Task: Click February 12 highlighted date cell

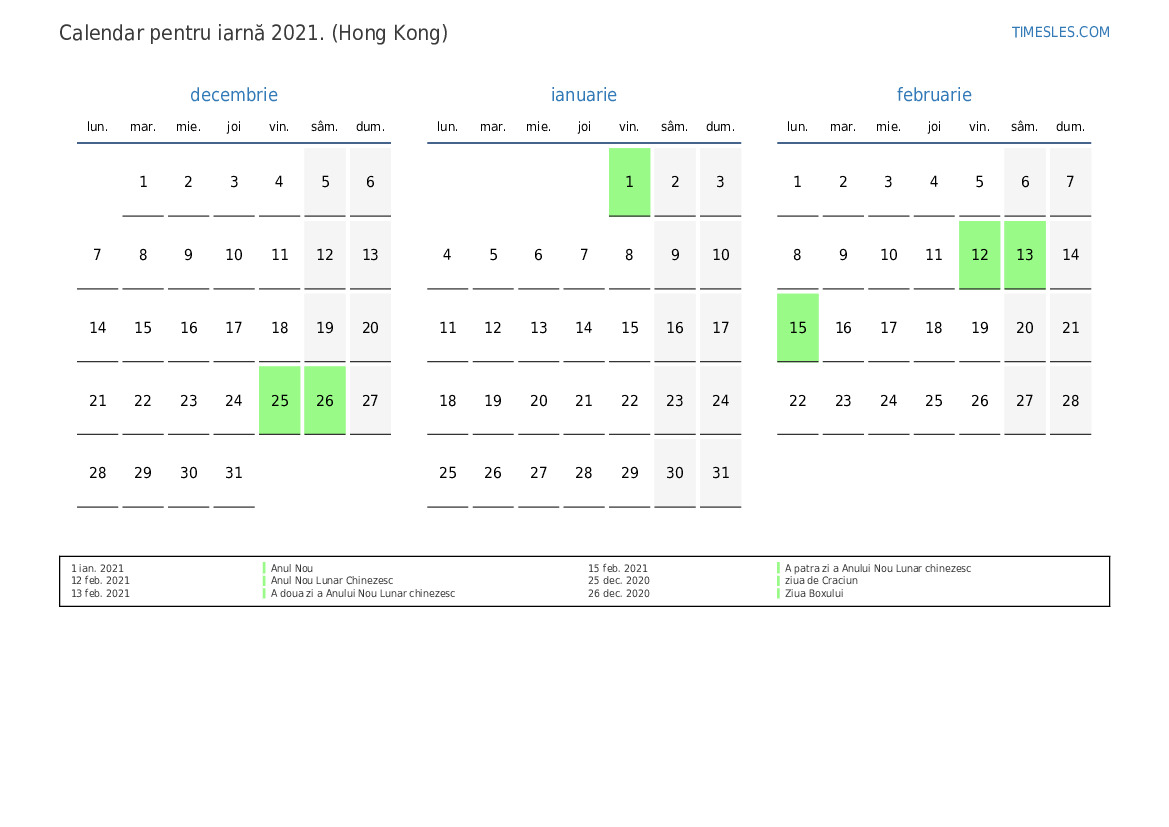Action: click(x=979, y=255)
